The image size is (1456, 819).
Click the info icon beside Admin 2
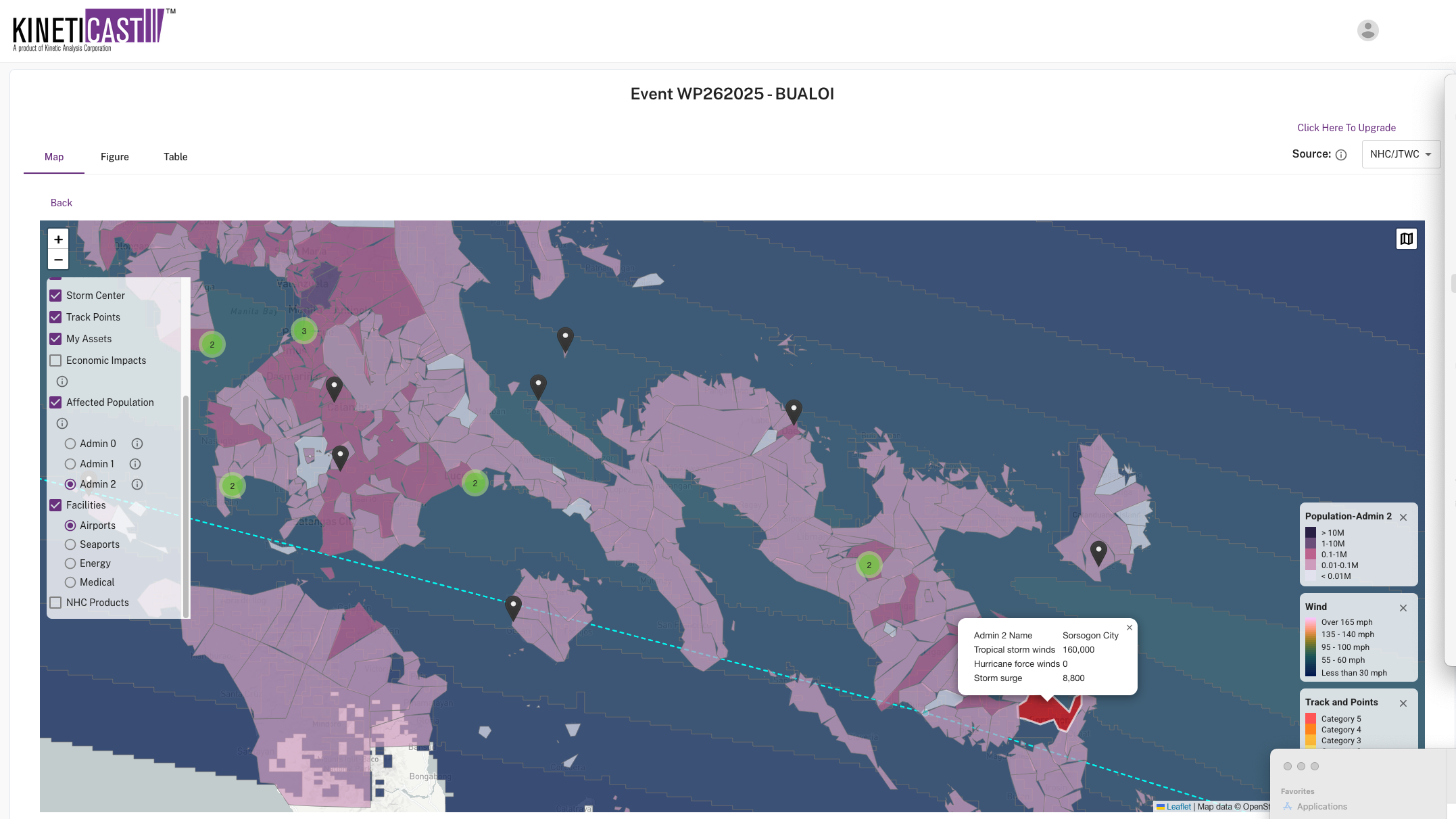point(137,484)
